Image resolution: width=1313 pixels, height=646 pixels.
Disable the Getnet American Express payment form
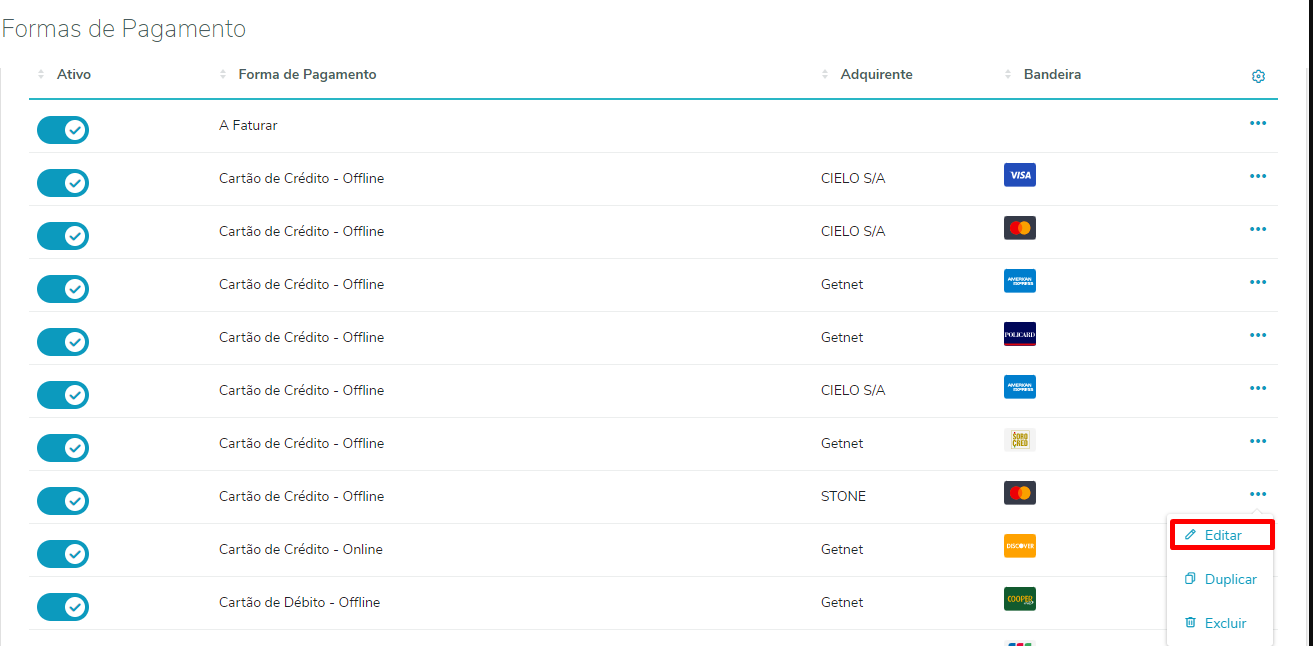tap(63, 289)
